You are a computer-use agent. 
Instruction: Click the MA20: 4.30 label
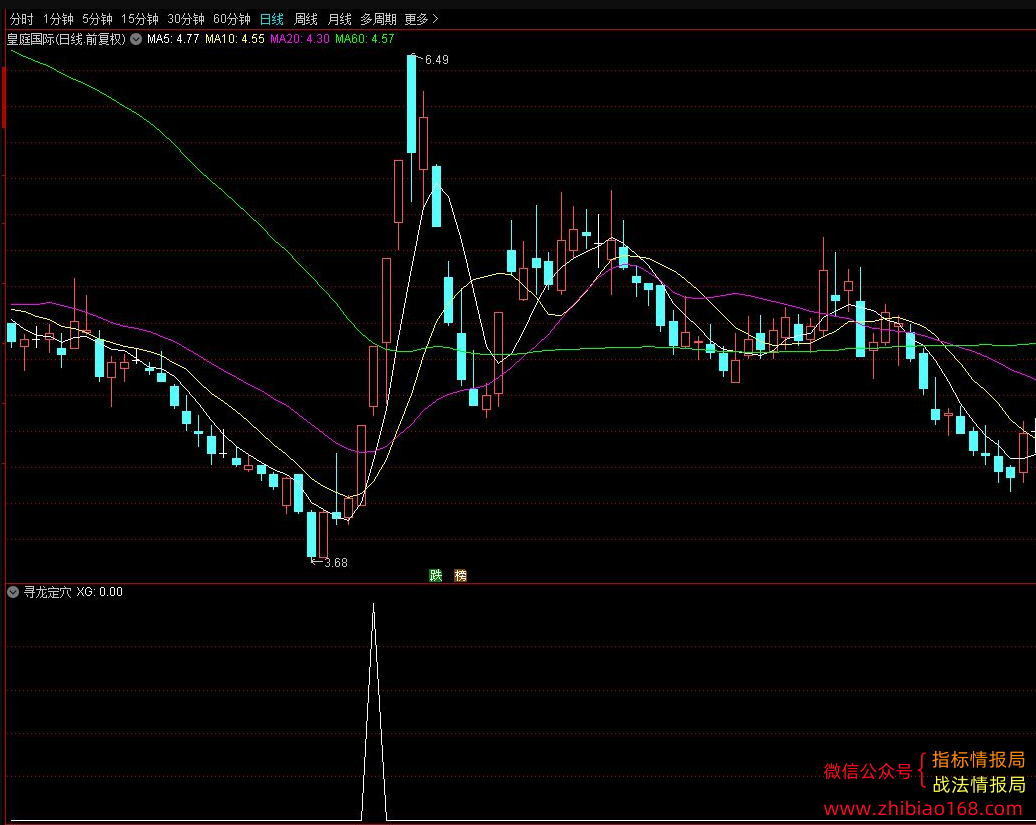tap(300, 39)
